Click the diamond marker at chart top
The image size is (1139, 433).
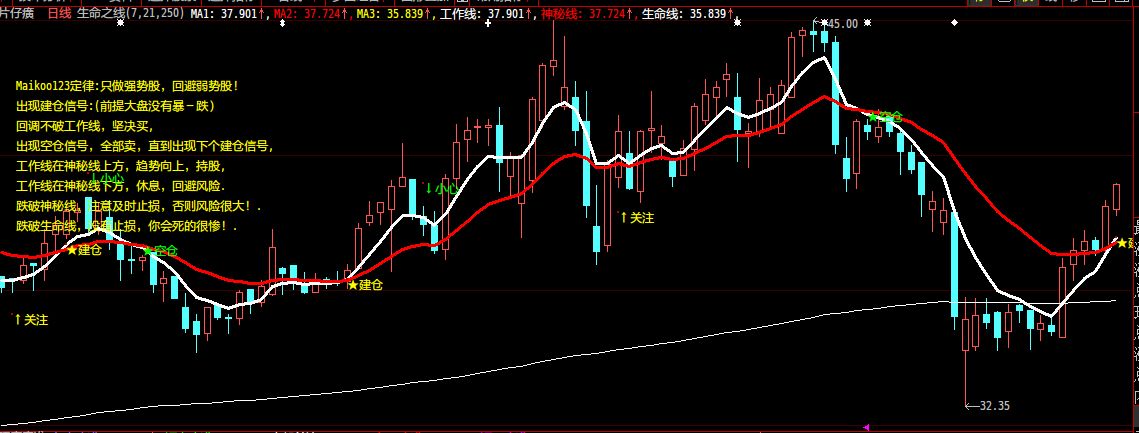tap(954, 23)
